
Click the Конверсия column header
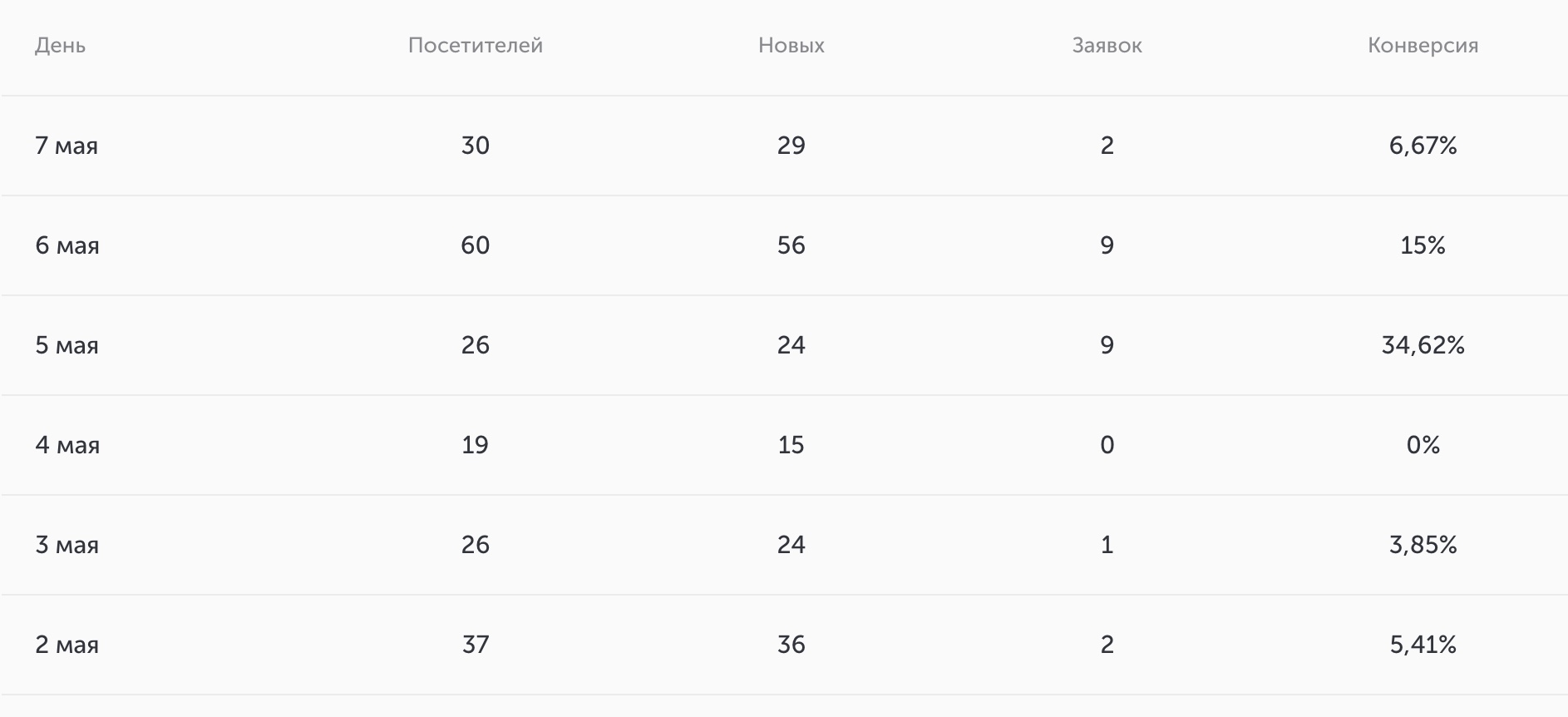(1423, 46)
